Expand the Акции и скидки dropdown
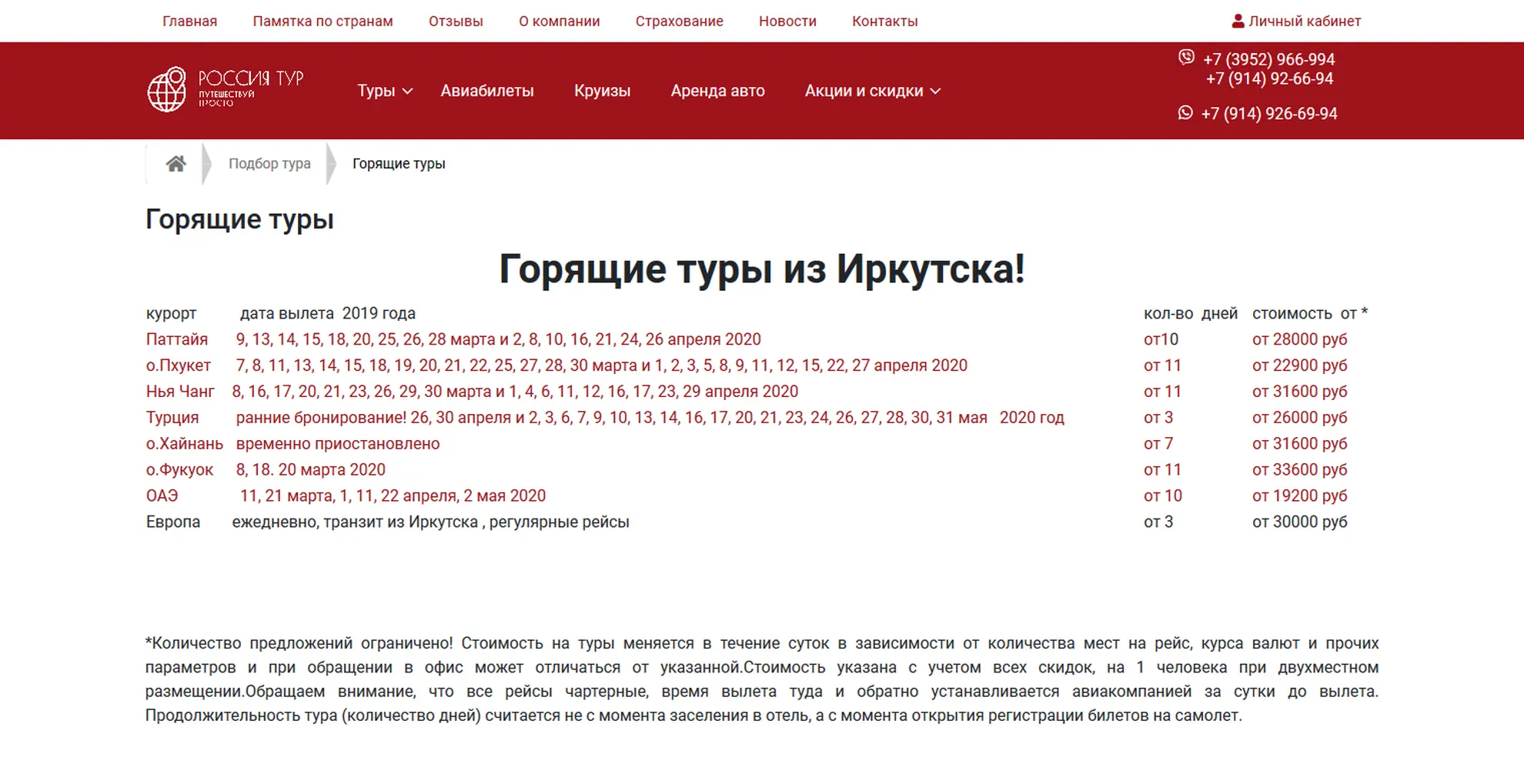1524x784 pixels. tap(872, 91)
